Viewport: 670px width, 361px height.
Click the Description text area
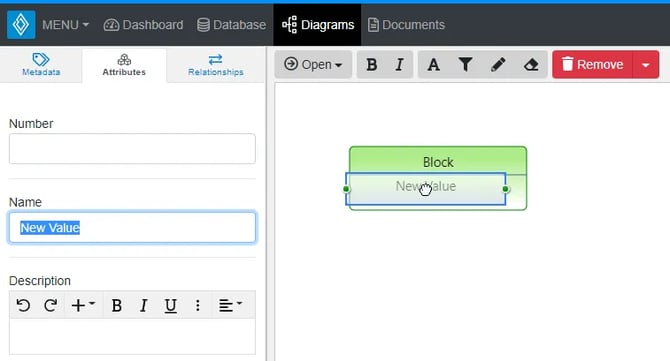coord(132,336)
